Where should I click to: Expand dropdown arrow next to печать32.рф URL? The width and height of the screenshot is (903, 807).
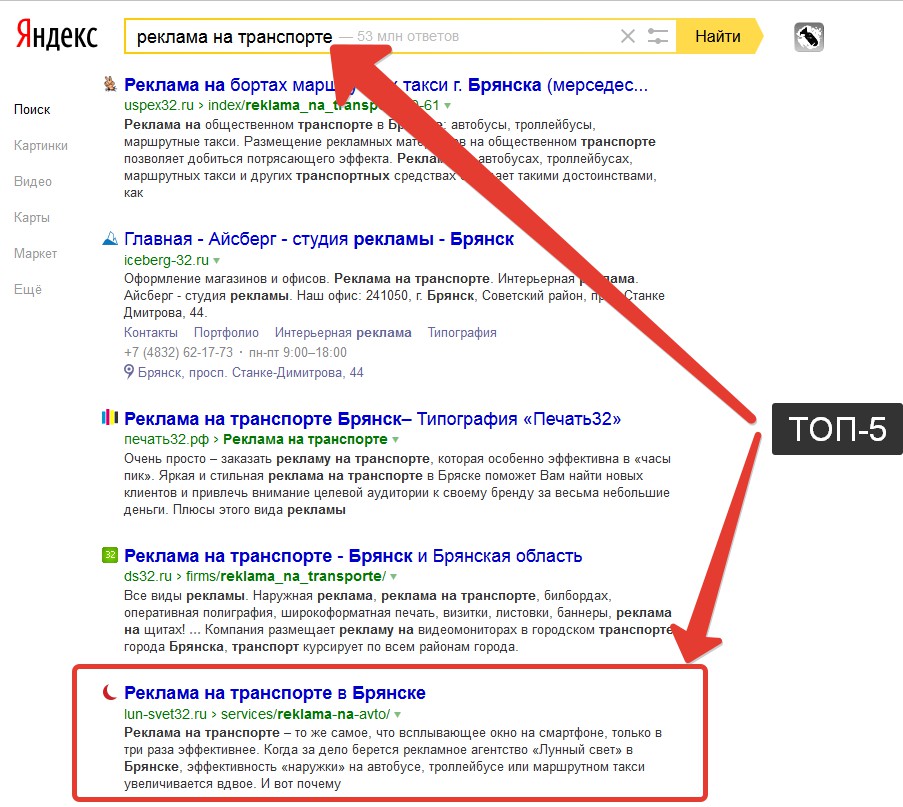395,440
